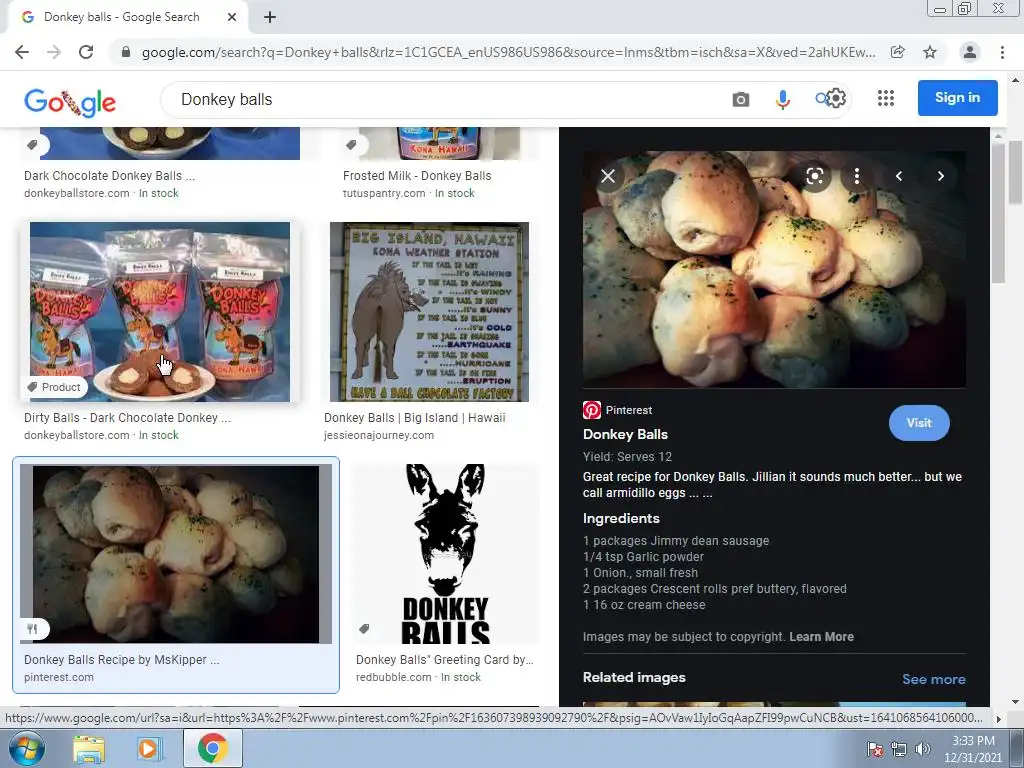Search by image using camera icon
The width and height of the screenshot is (1024, 768).
coord(741,99)
